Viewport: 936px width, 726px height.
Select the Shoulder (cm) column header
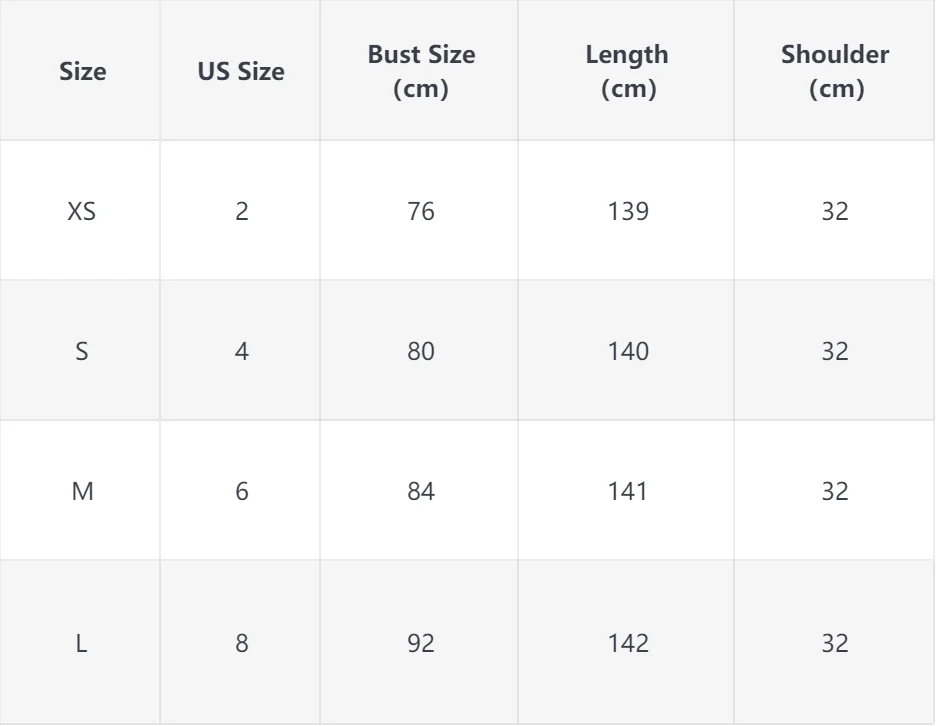[835, 71]
